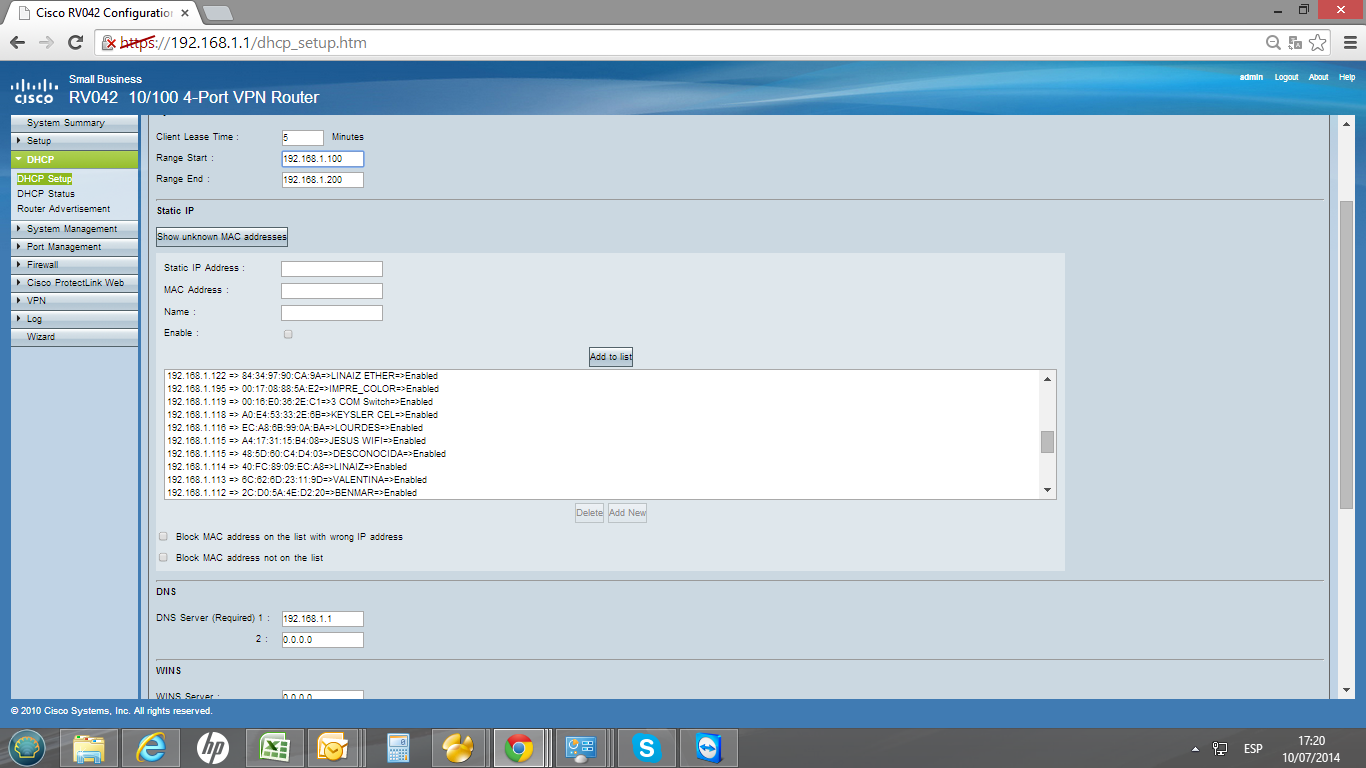Open Excel from the taskbar
This screenshot has width=1366, height=768.
(275, 747)
